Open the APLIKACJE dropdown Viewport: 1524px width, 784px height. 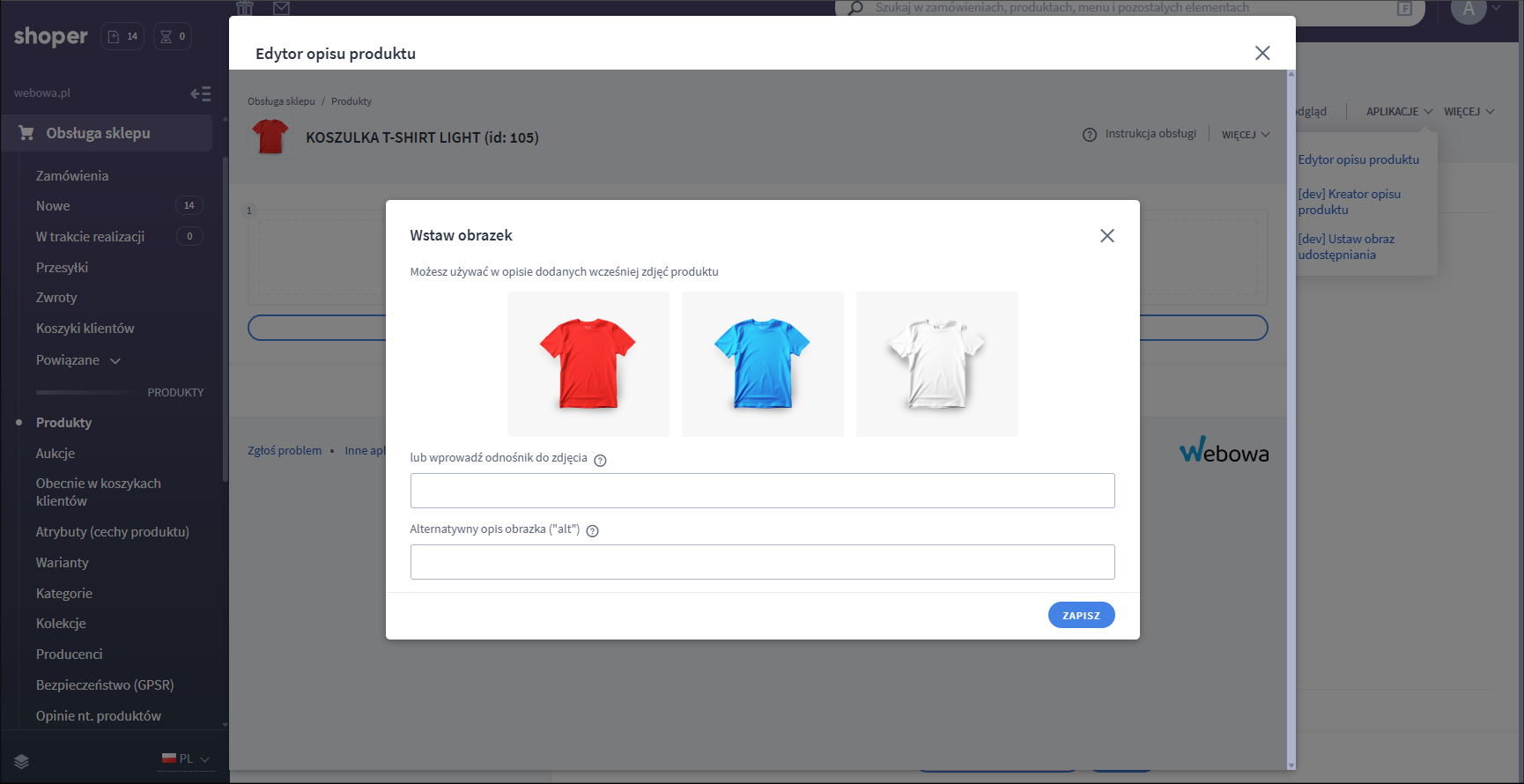click(1398, 112)
